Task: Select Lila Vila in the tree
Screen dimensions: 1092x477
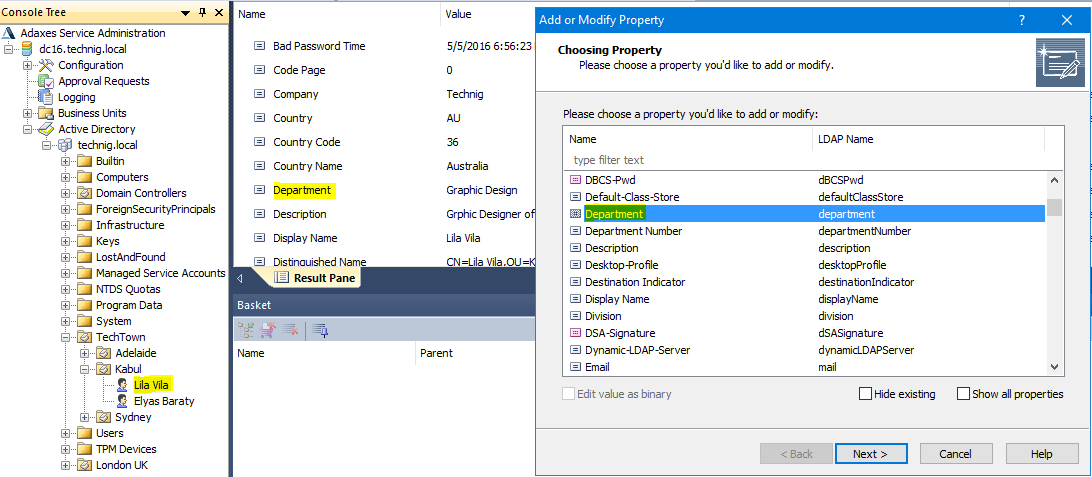Action: tap(152, 384)
